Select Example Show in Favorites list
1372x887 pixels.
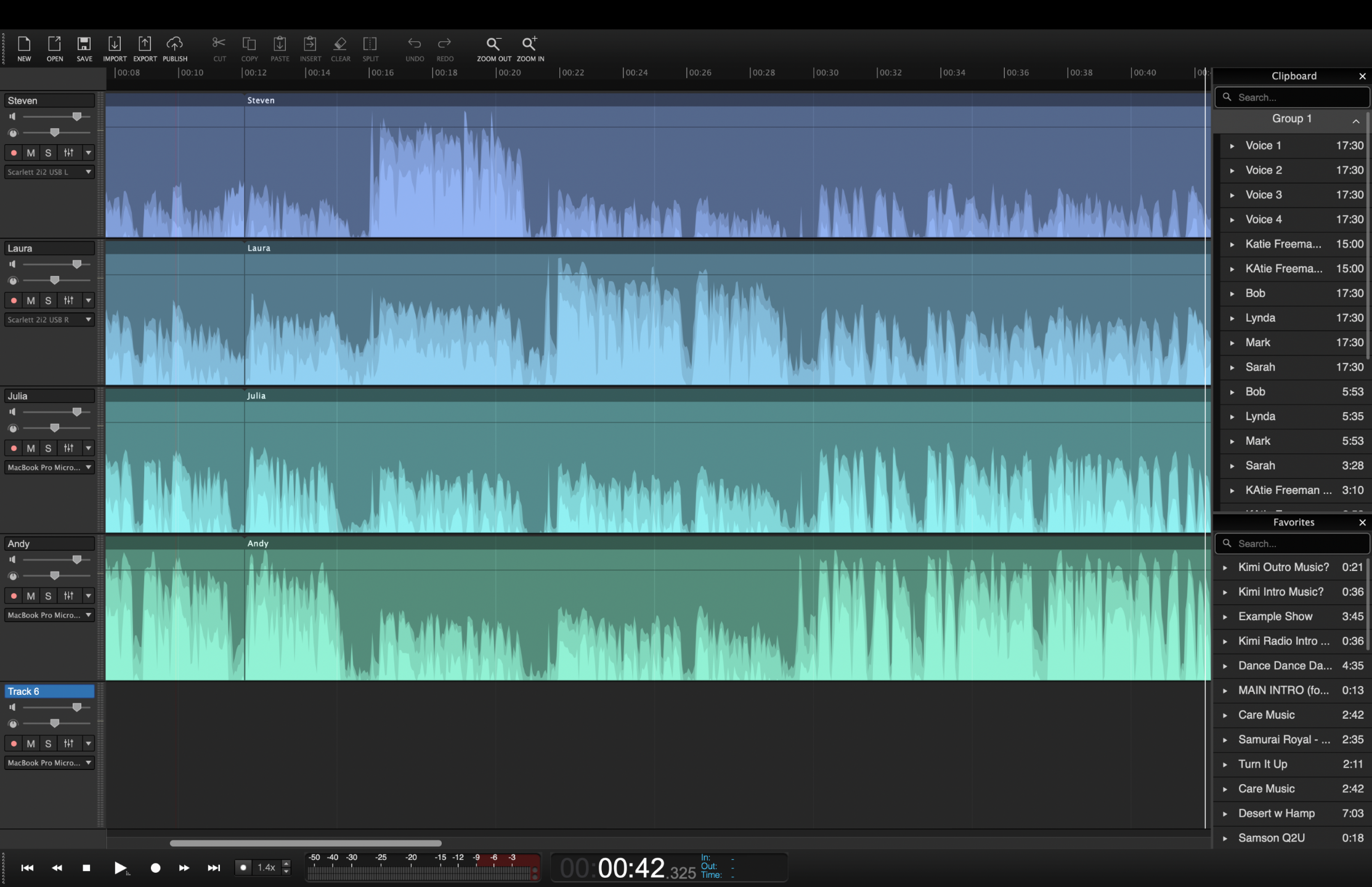[x=1275, y=617]
